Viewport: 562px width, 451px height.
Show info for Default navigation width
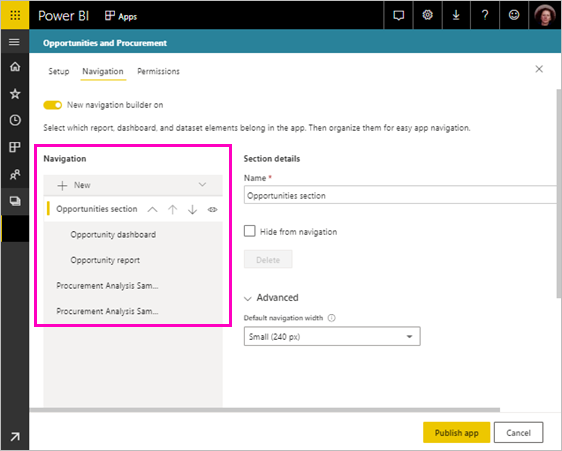tap(332, 318)
